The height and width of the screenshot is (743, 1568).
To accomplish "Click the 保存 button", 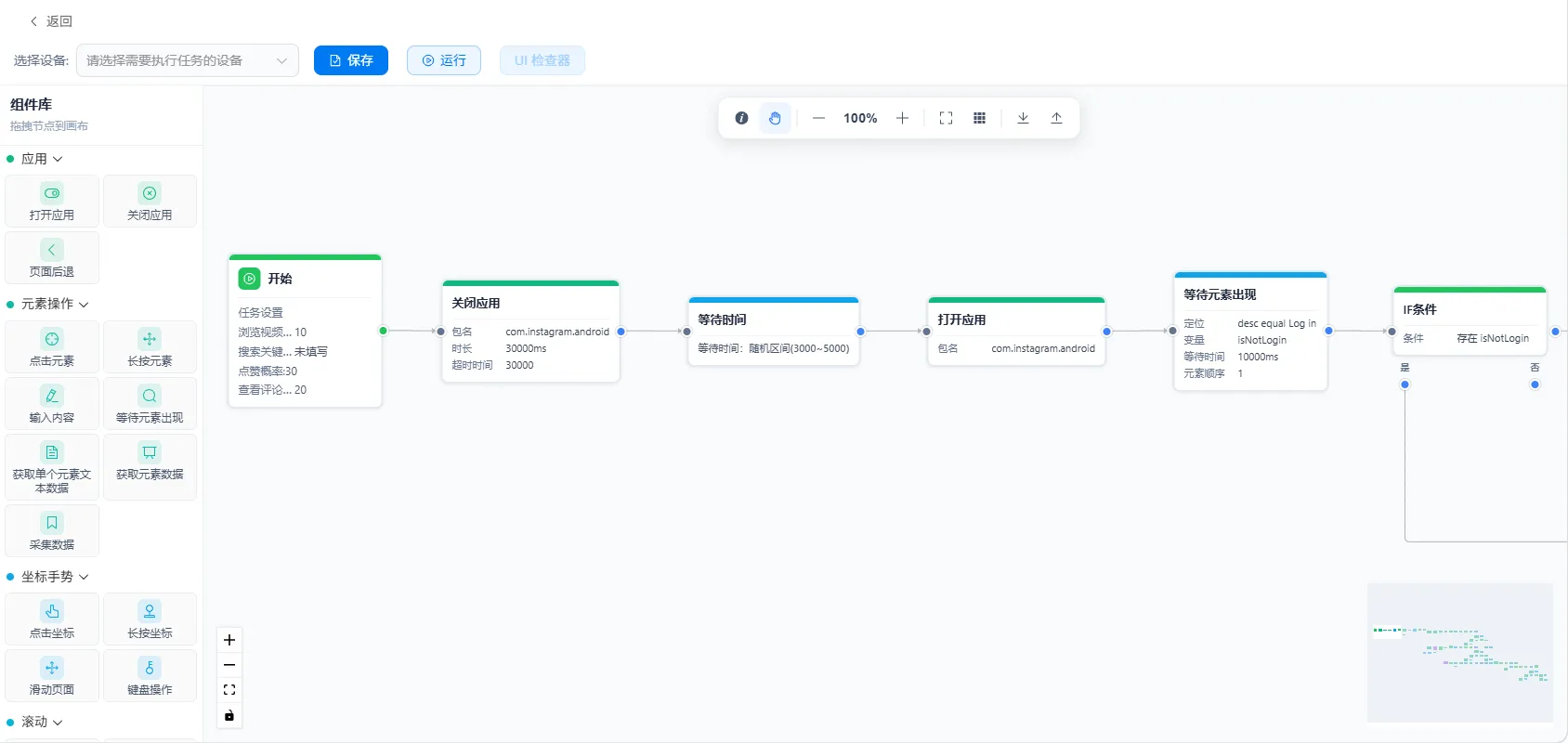I will coord(351,60).
